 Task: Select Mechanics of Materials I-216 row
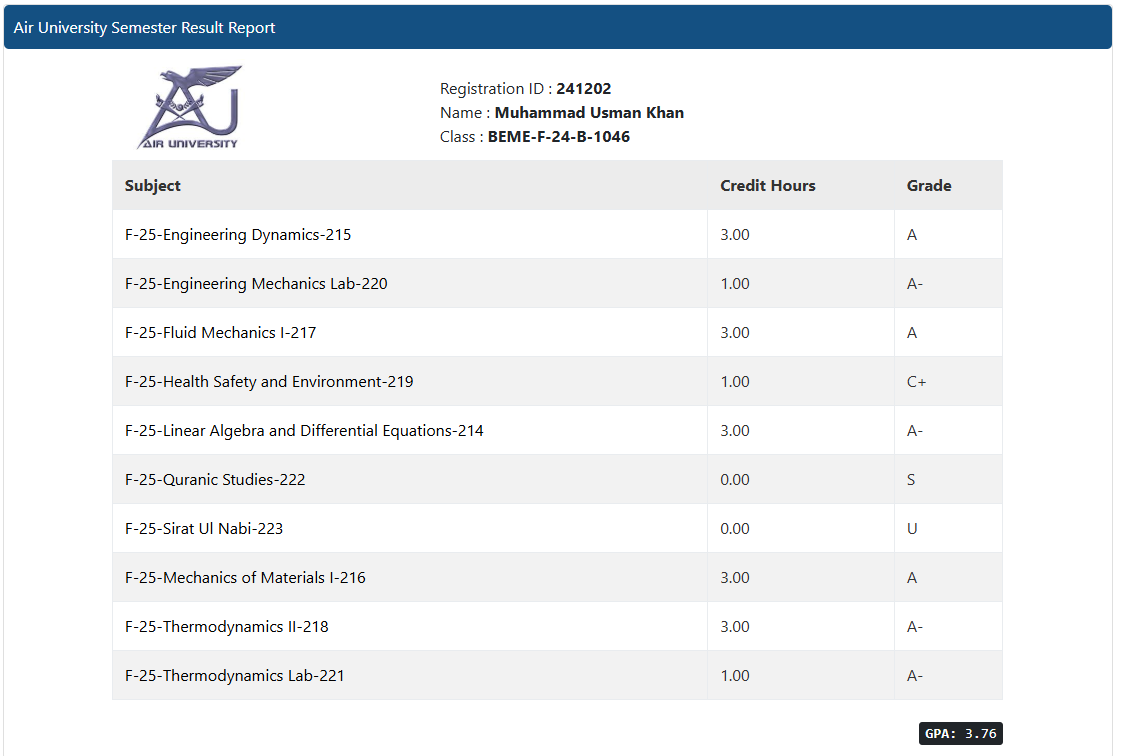pos(245,578)
